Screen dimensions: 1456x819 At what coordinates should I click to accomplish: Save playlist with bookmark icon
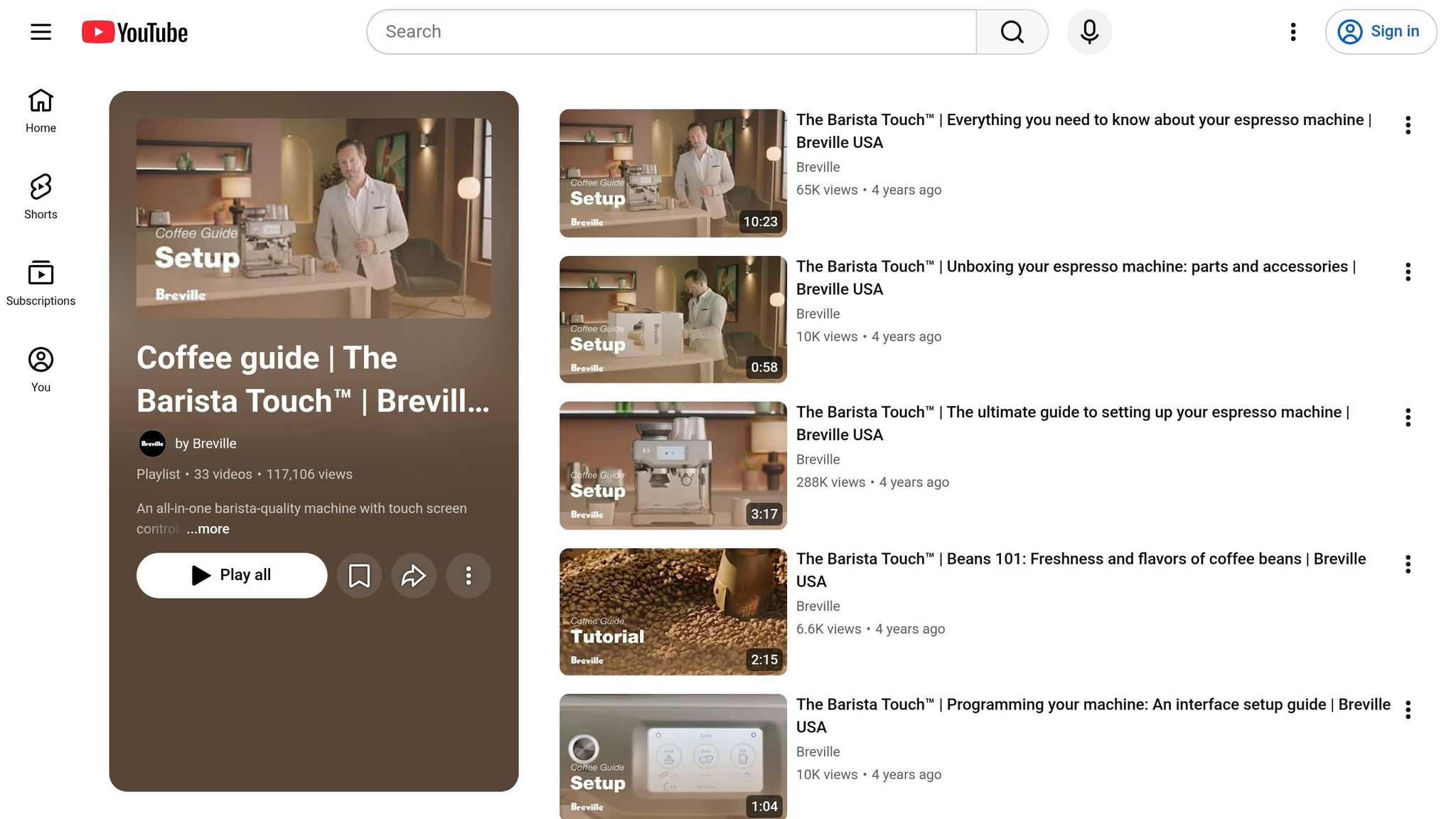point(359,575)
